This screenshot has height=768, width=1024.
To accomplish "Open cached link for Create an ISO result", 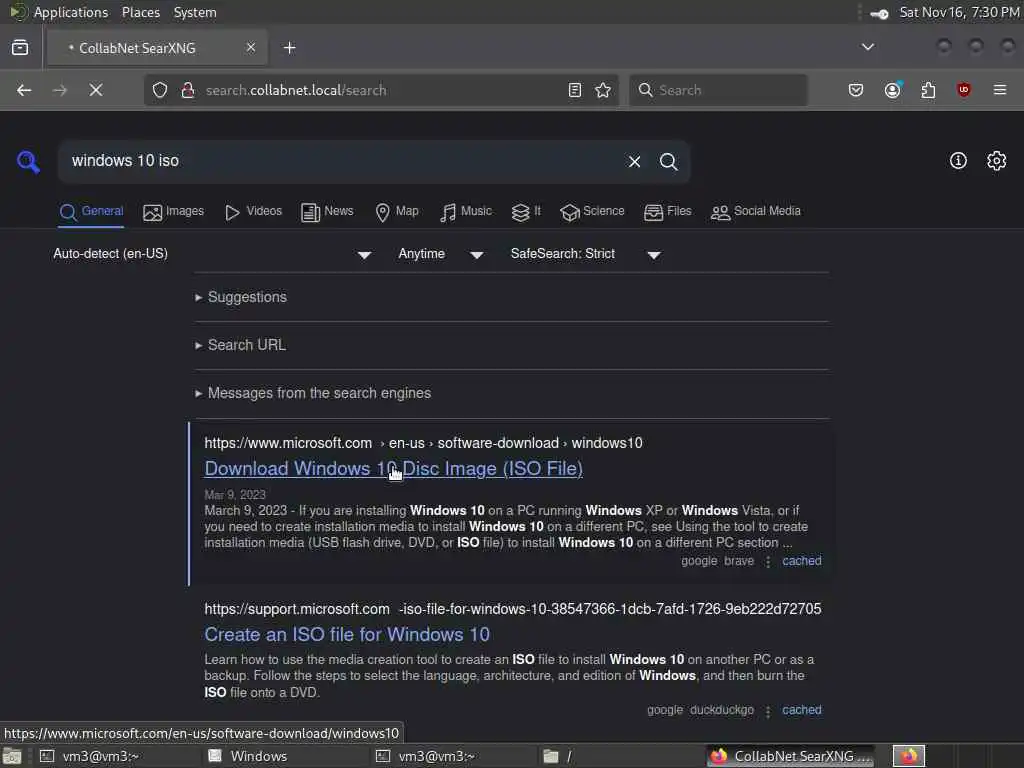I will point(802,710).
